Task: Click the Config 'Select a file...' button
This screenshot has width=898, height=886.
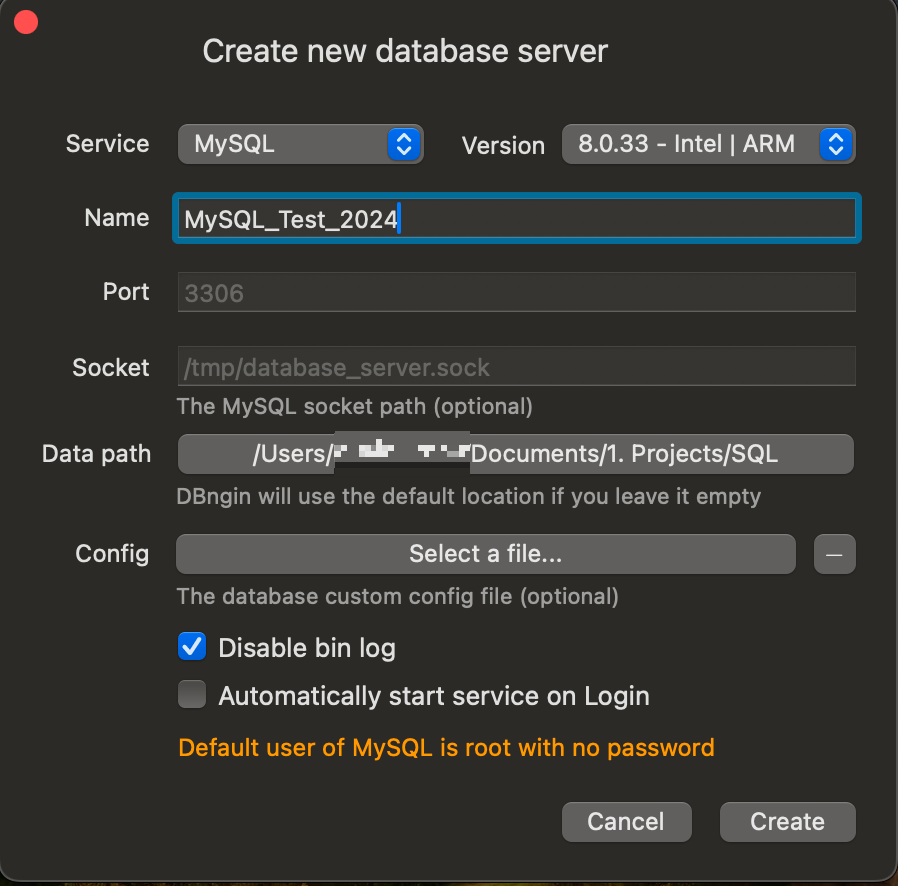Action: (486, 554)
